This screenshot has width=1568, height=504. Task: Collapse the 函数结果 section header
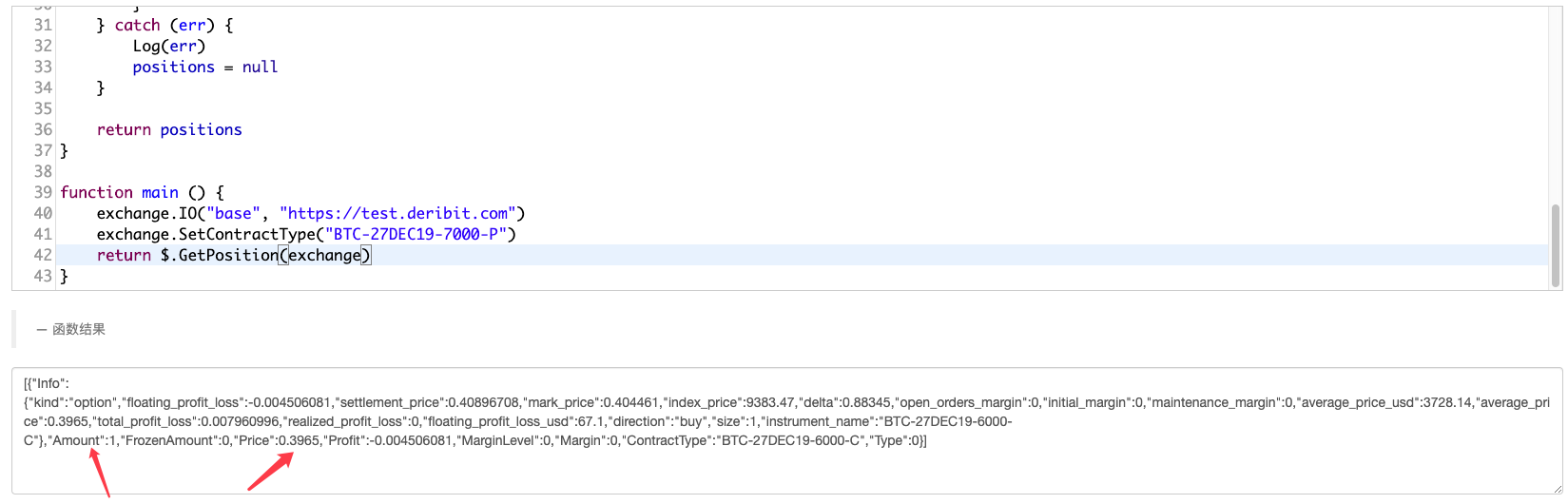coord(71,329)
